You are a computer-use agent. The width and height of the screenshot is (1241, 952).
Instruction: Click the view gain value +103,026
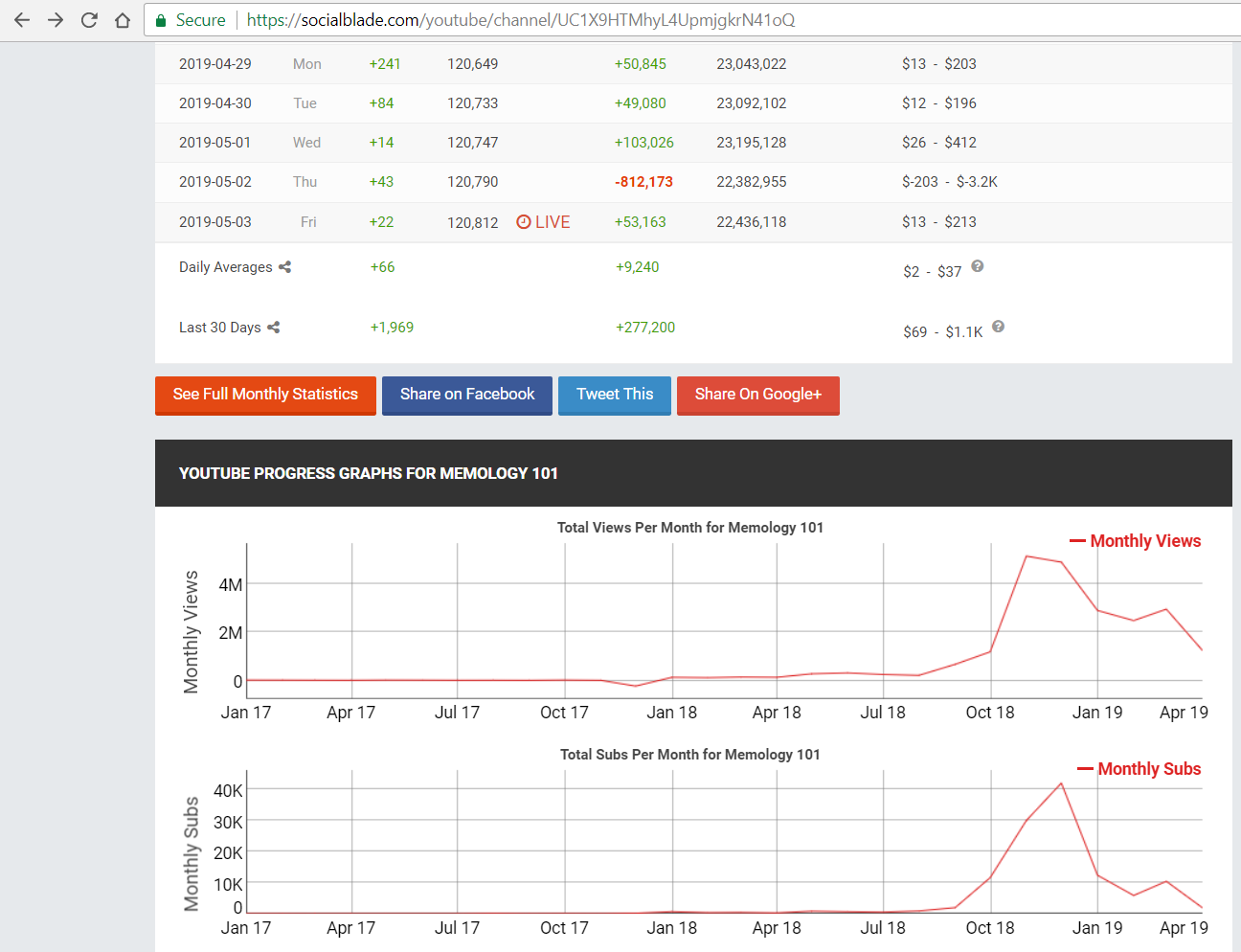coord(644,143)
